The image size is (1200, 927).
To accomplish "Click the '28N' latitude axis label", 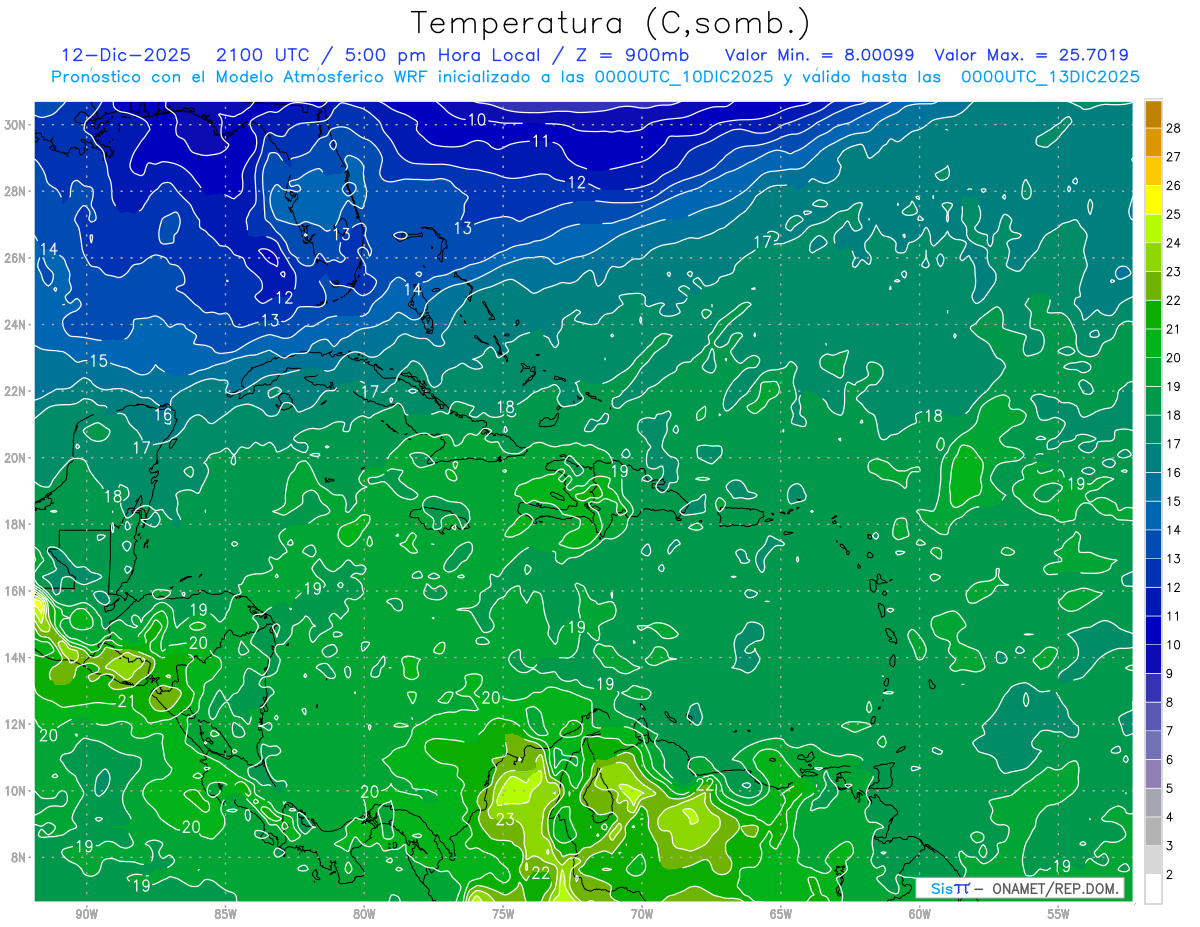I will pos(17,191).
